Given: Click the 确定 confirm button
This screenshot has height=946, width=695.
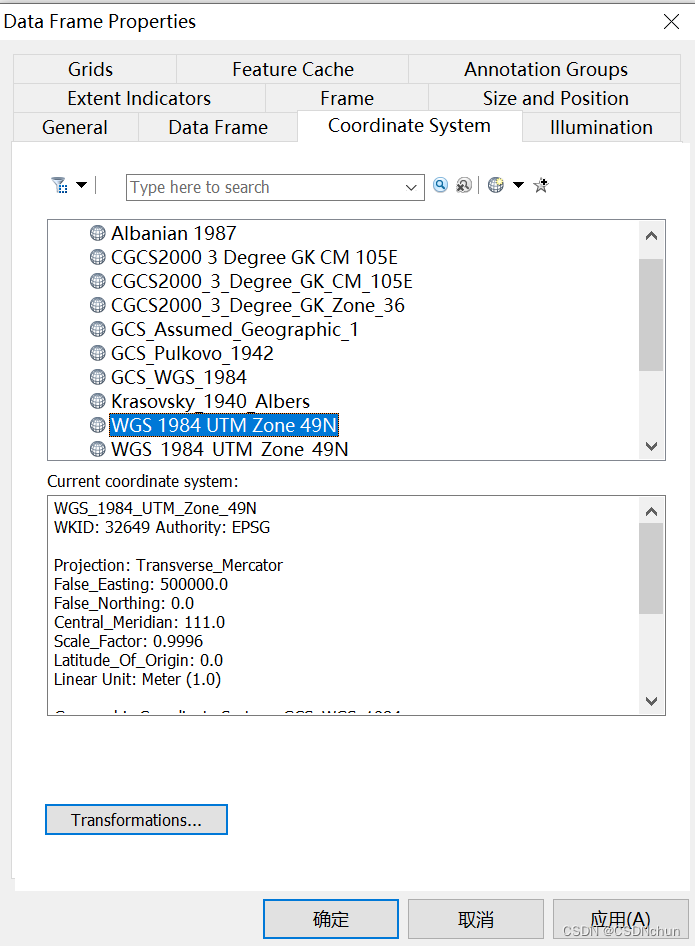Looking at the screenshot, I should 330,918.
